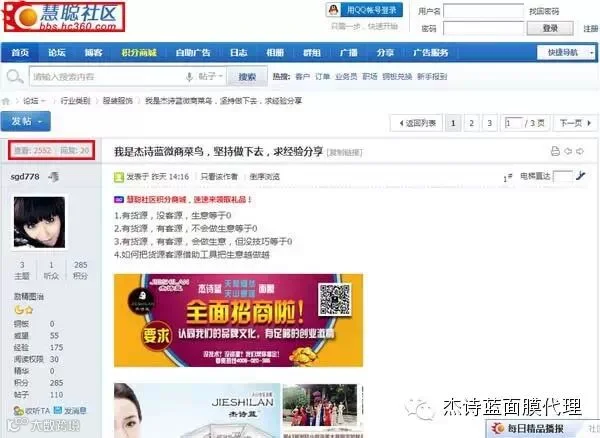Click the magnifier icon beside the search box

[x=15, y=77]
